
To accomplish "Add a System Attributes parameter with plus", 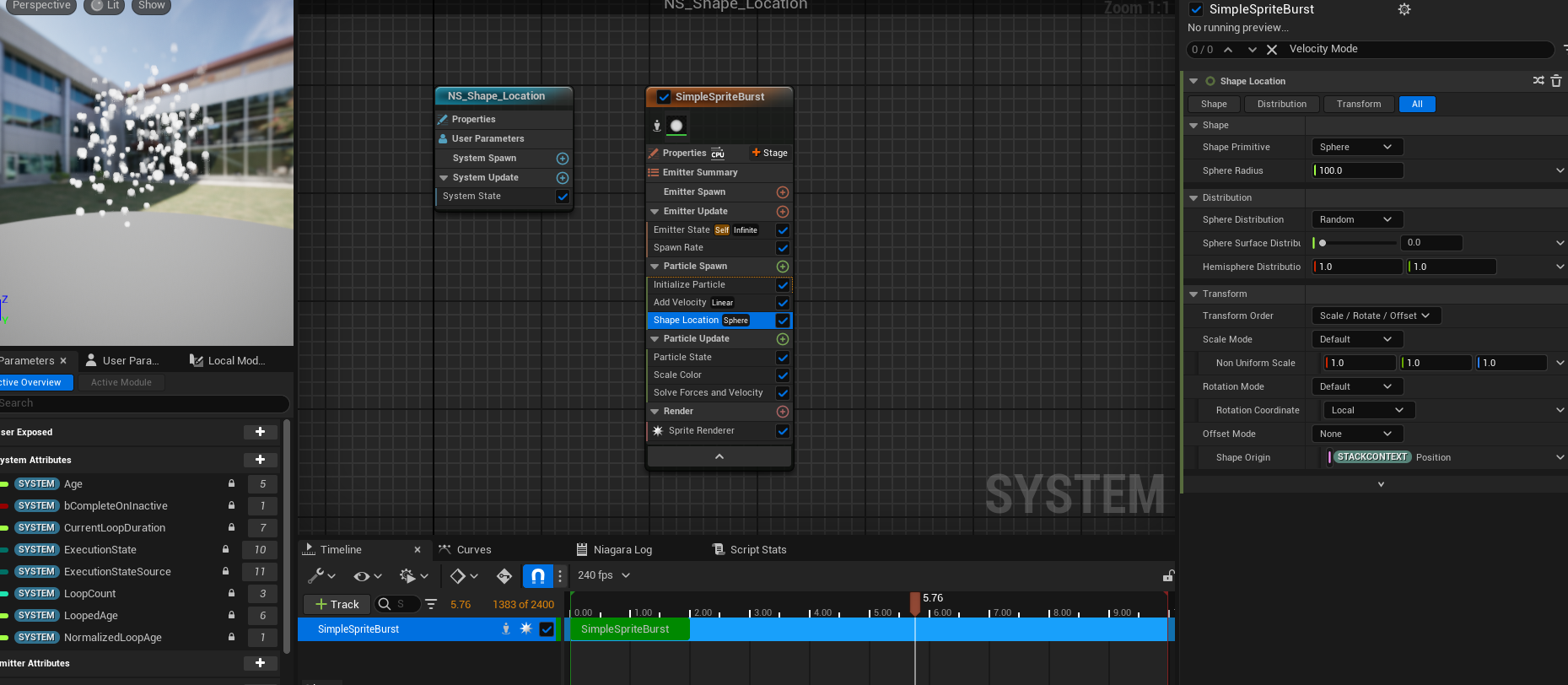I will tap(260, 460).
